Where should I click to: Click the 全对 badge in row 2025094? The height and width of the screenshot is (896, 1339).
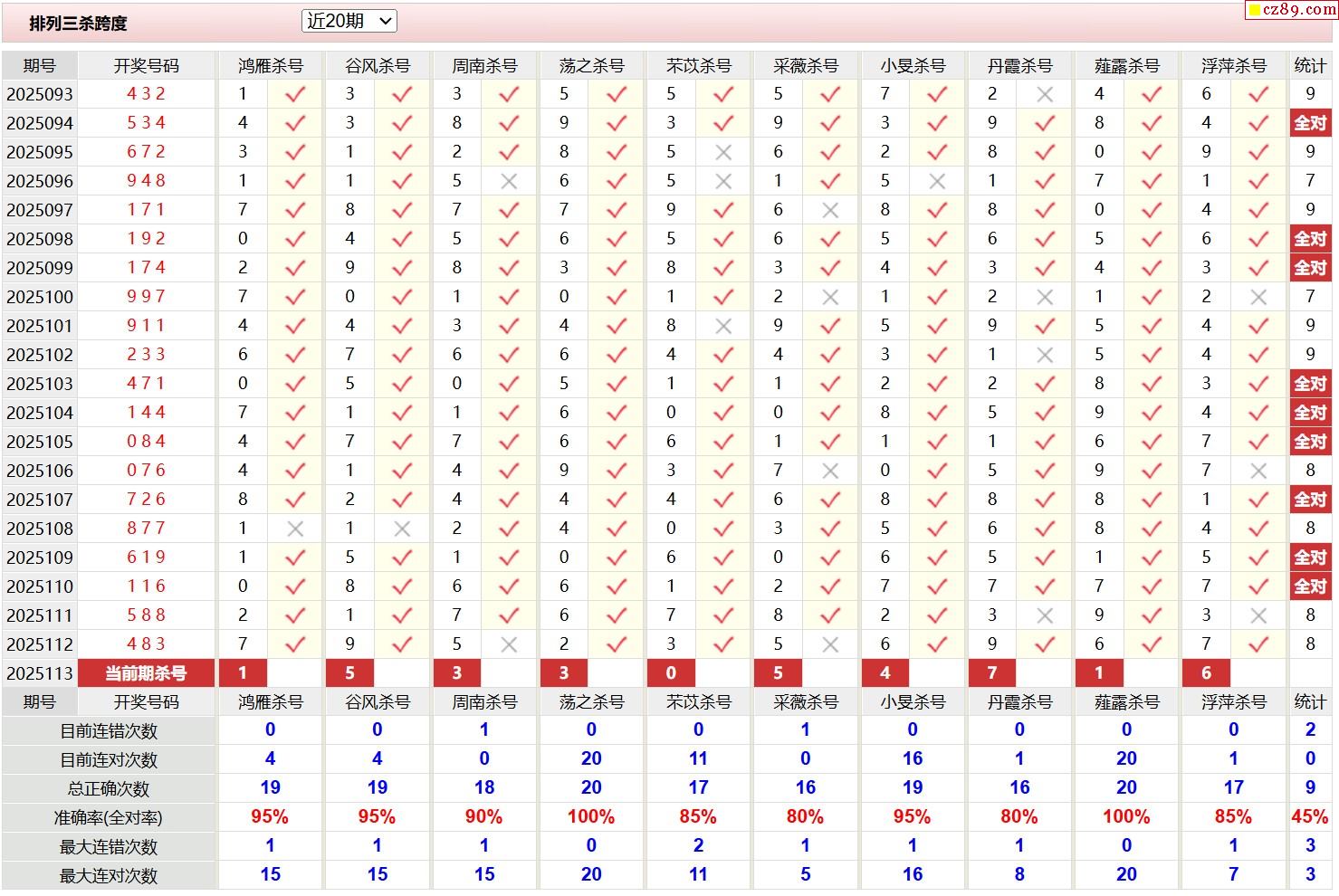1310,123
